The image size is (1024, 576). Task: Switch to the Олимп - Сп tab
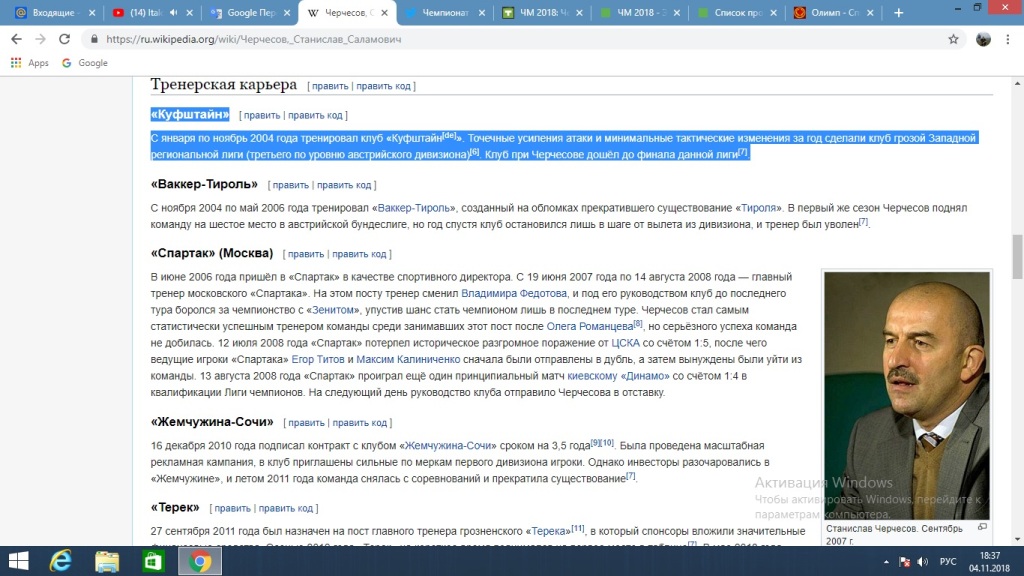835,12
